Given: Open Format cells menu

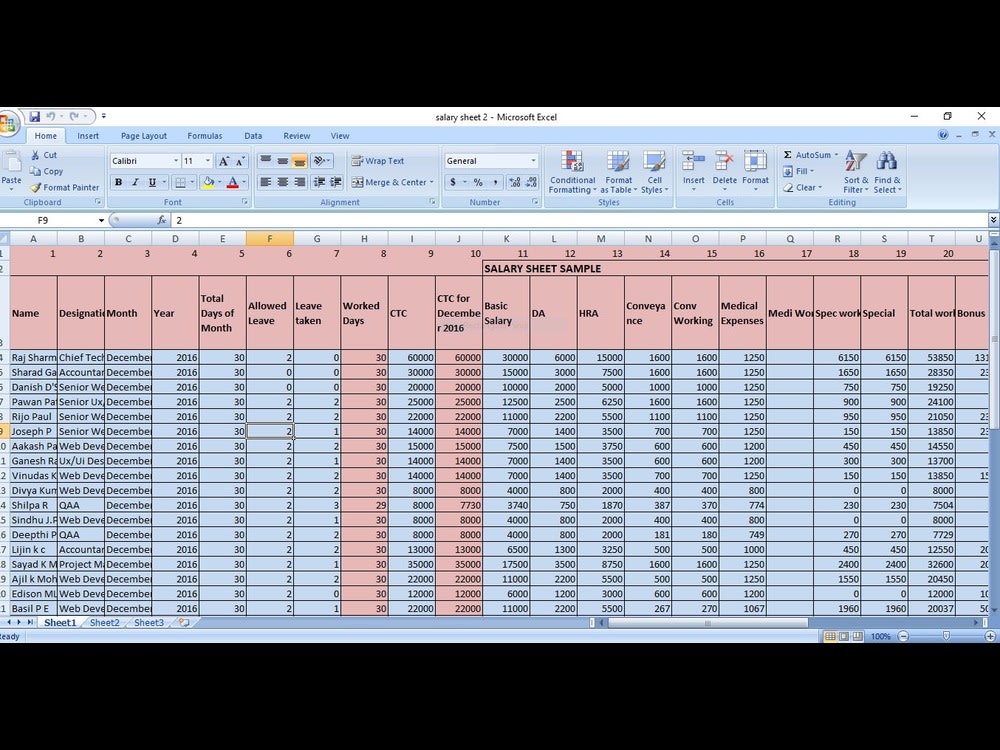Looking at the screenshot, I should (755, 171).
